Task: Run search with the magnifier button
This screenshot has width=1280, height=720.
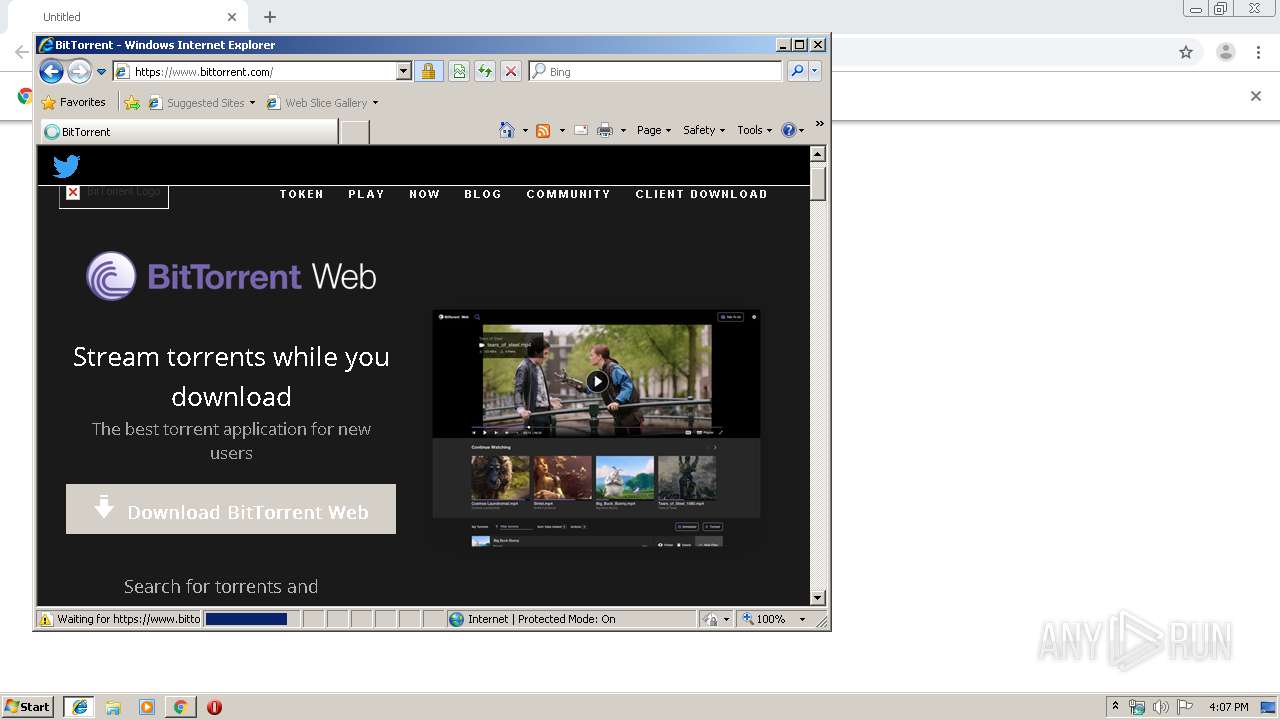Action: click(x=797, y=72)
